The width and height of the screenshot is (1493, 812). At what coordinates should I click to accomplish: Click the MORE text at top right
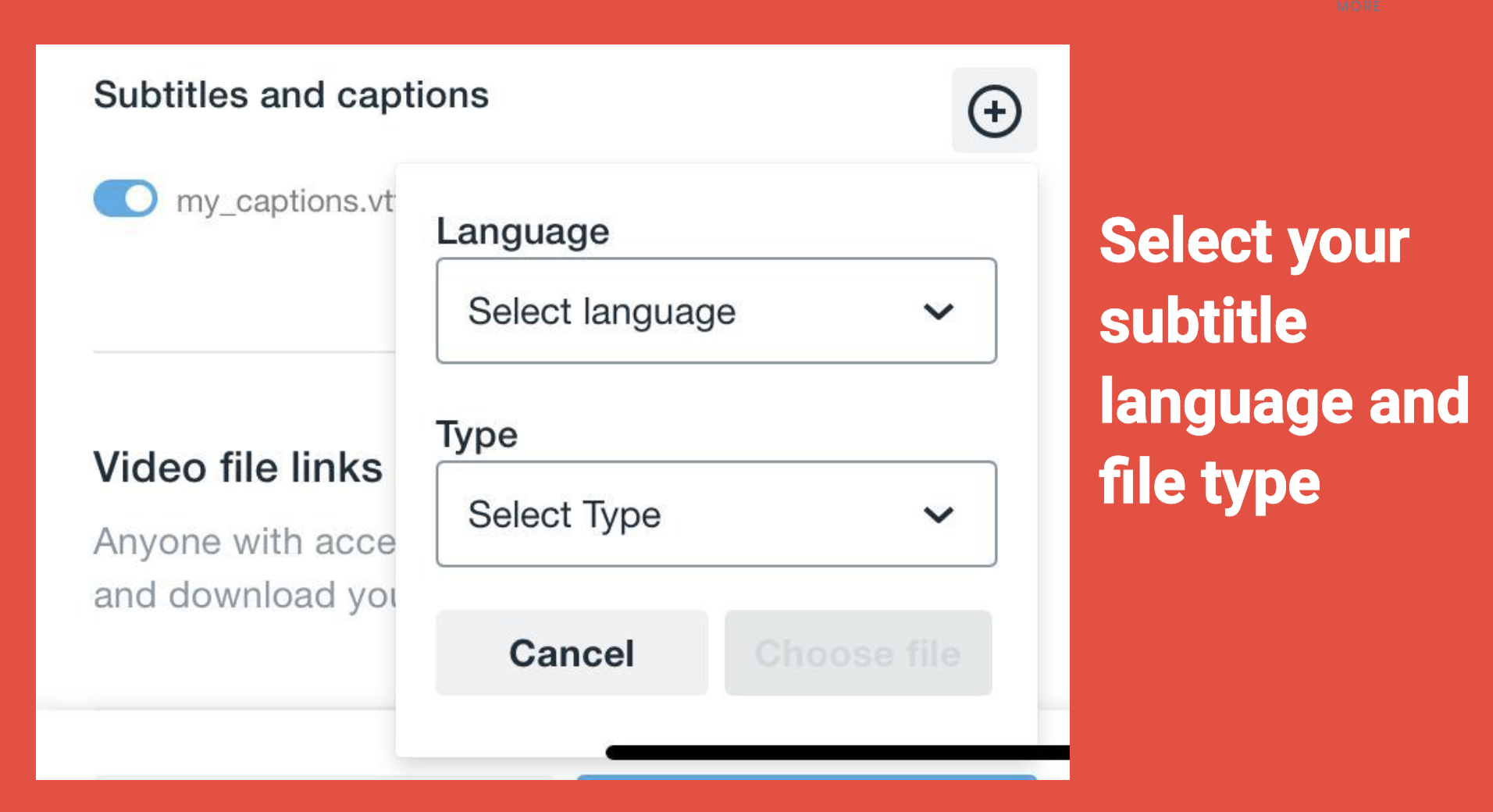point(1359,6)
